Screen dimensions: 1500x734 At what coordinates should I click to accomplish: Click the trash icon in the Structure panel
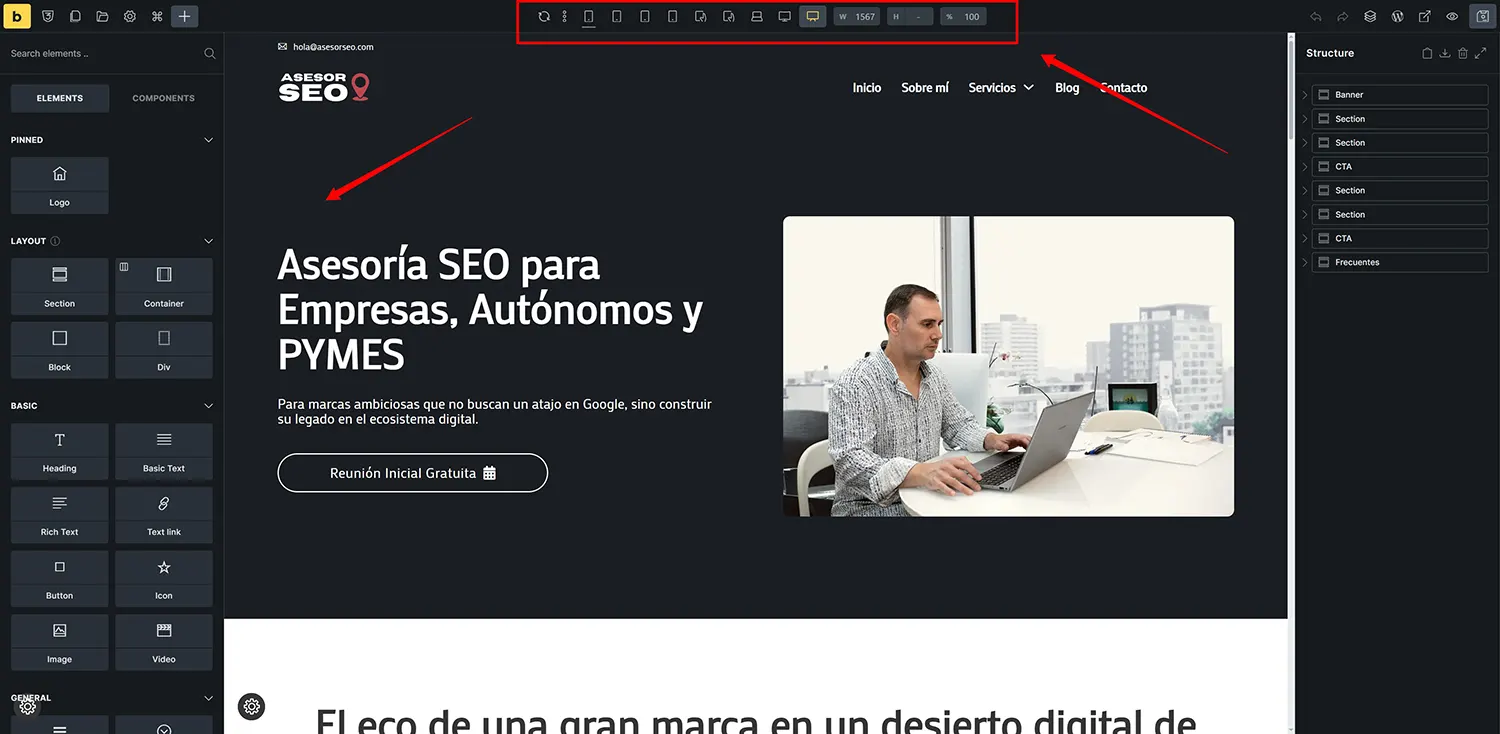coord(1462,53)
